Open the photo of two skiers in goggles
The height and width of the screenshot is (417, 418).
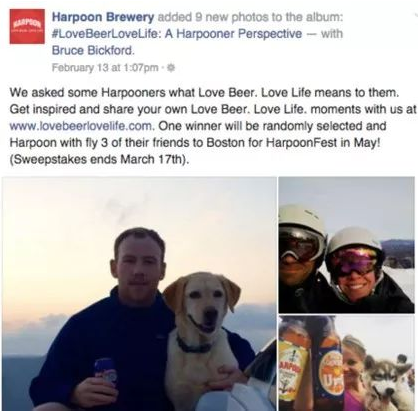coord(347,245)
